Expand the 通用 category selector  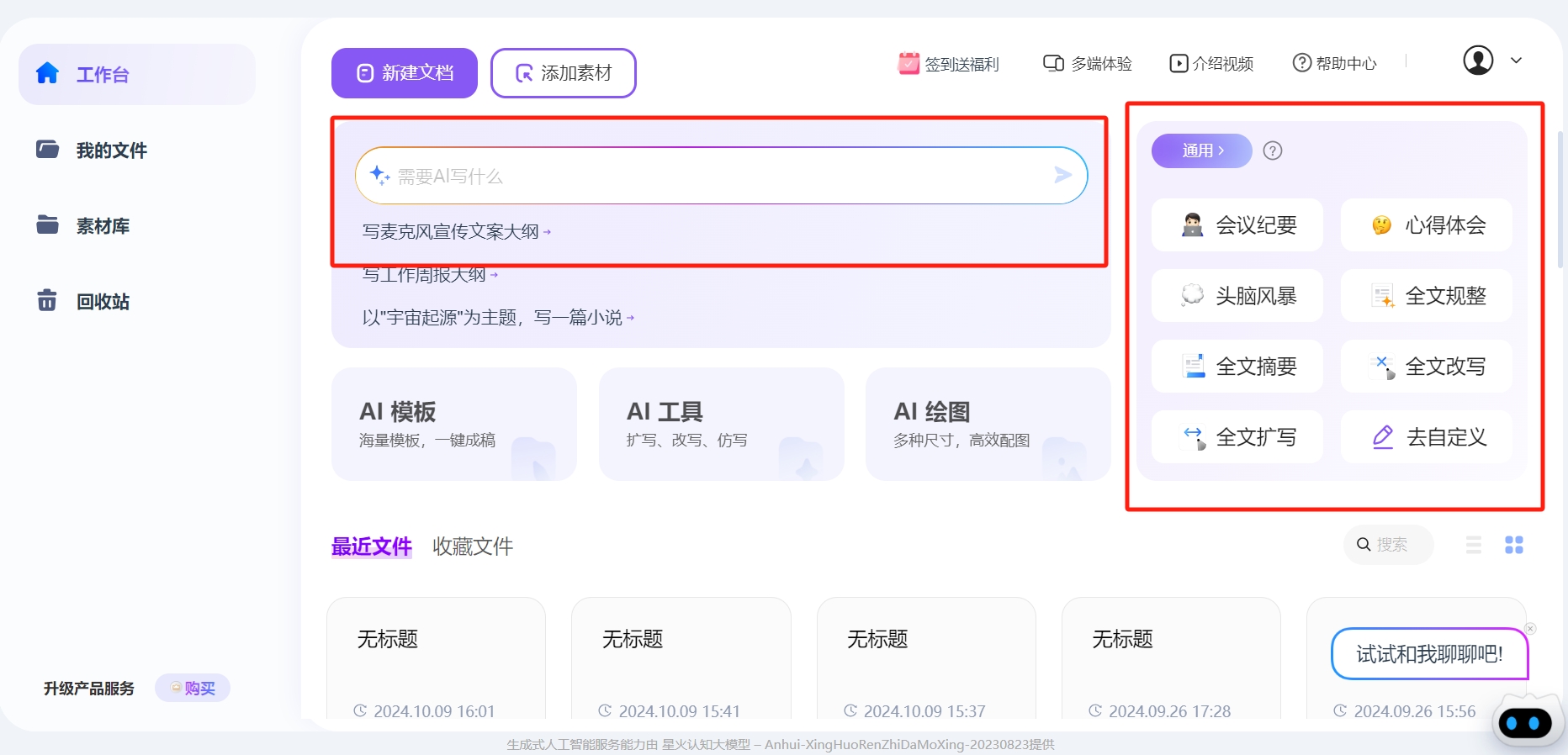coord(1202,150)
